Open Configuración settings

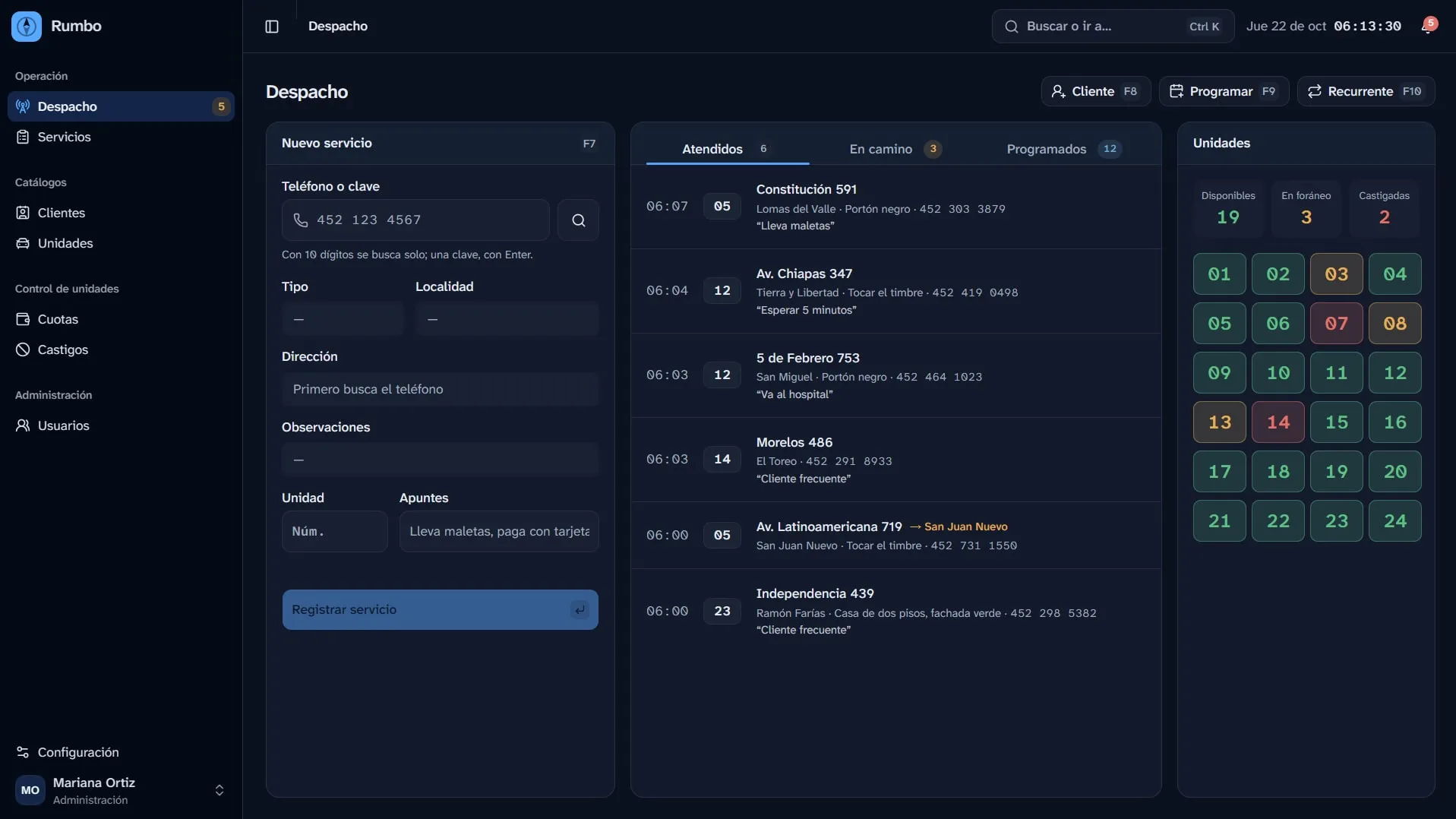[x=121, y=752]
